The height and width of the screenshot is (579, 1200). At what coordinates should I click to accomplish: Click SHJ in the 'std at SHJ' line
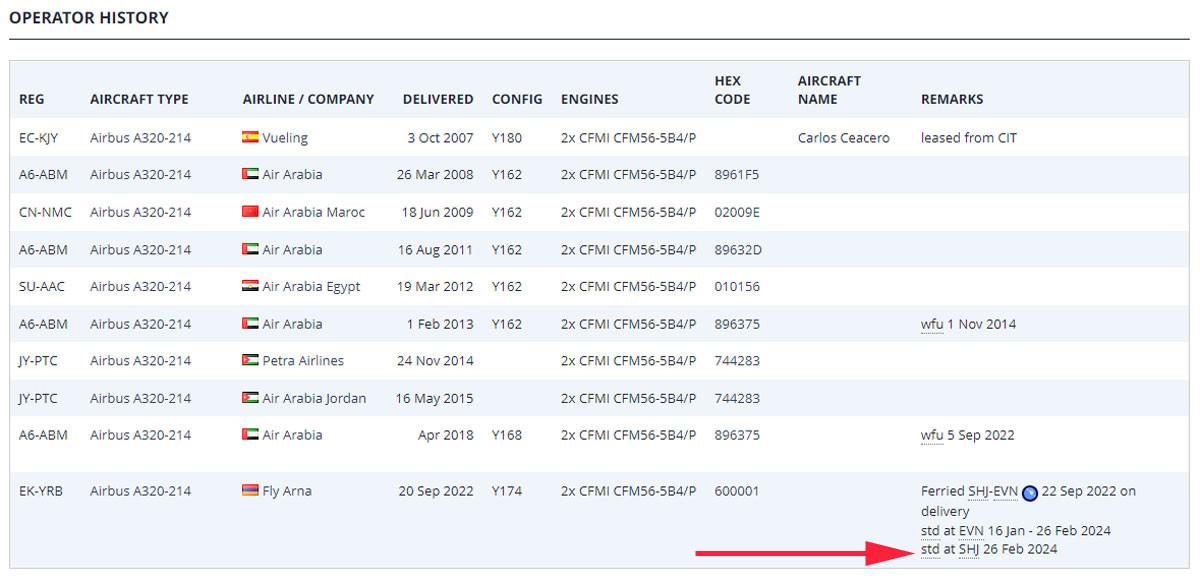[969, 549]
